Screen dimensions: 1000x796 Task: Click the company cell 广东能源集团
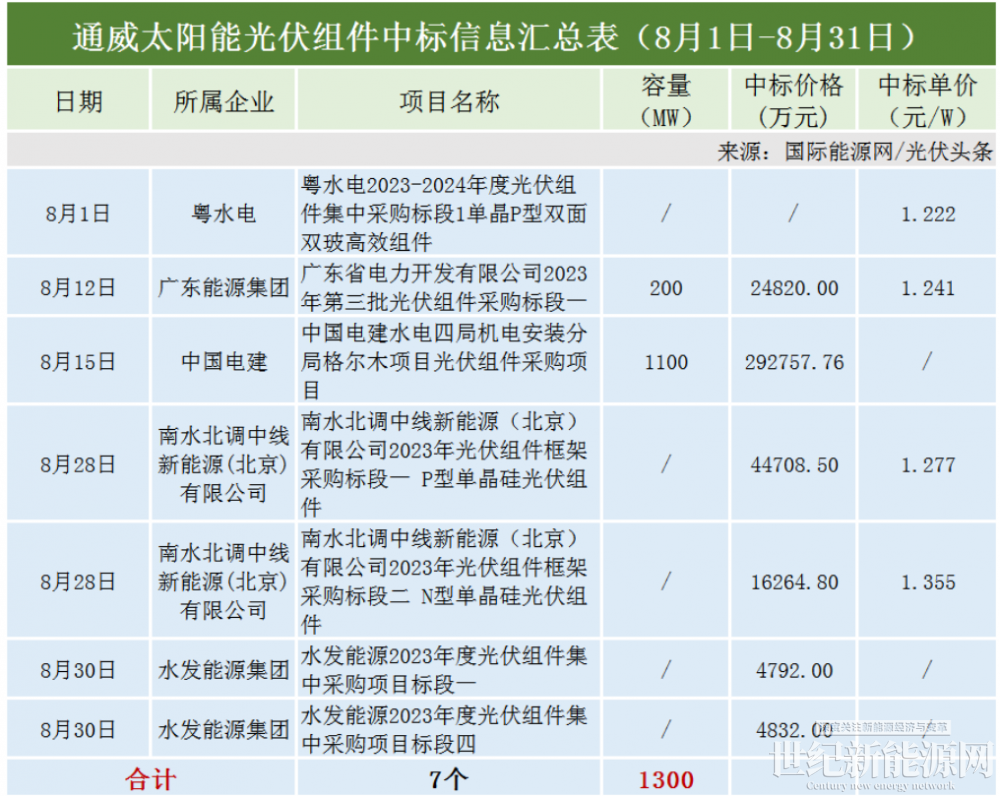tap(223, 288)
